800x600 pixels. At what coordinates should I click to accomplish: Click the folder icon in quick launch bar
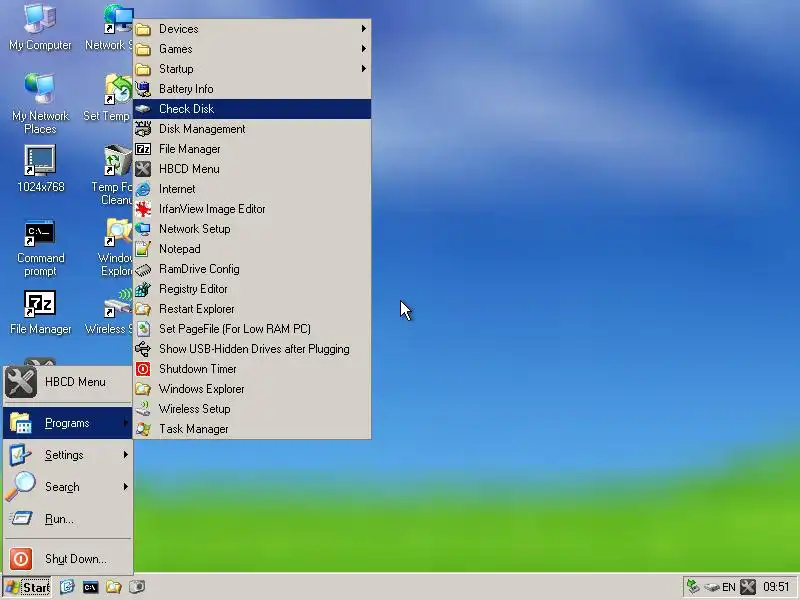coord(114,587)
